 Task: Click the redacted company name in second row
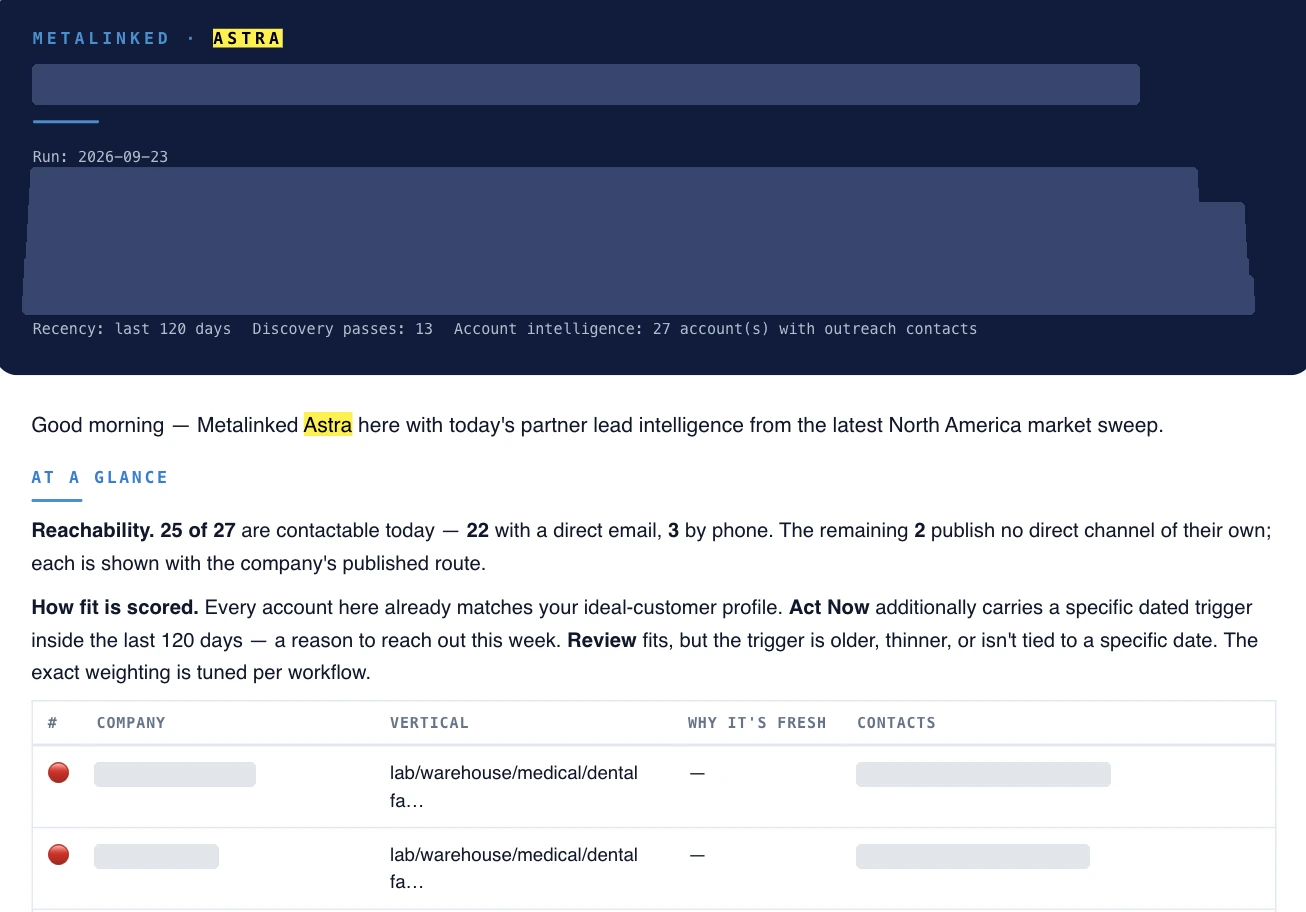pos(156,856)
